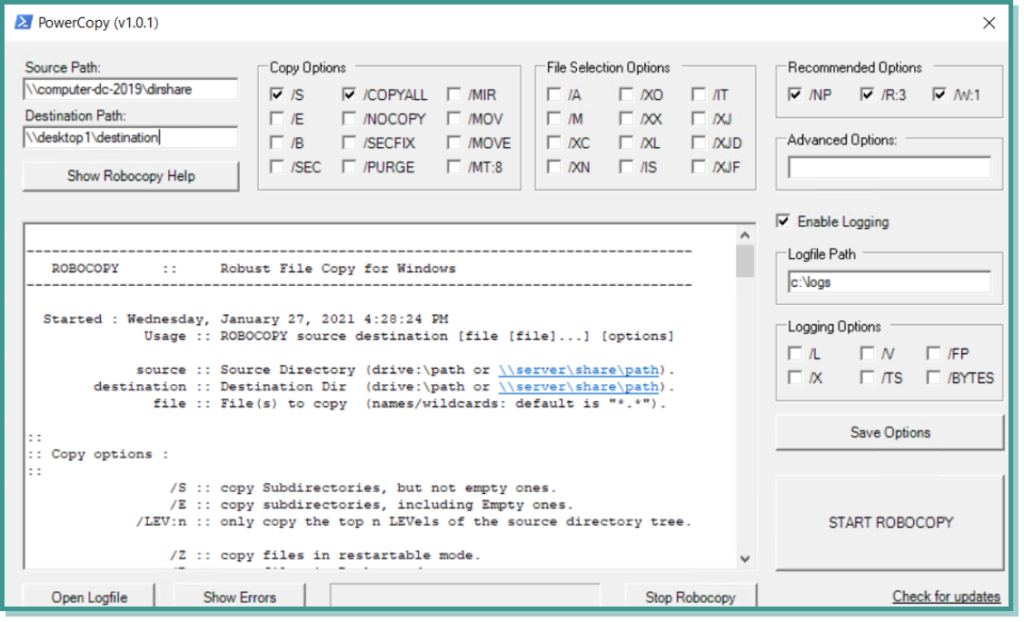Viewport: 1024px width, 622px height.
Task: Enable the /PURGE copy option
Action: pyautogui.click(x=349, y=167)
